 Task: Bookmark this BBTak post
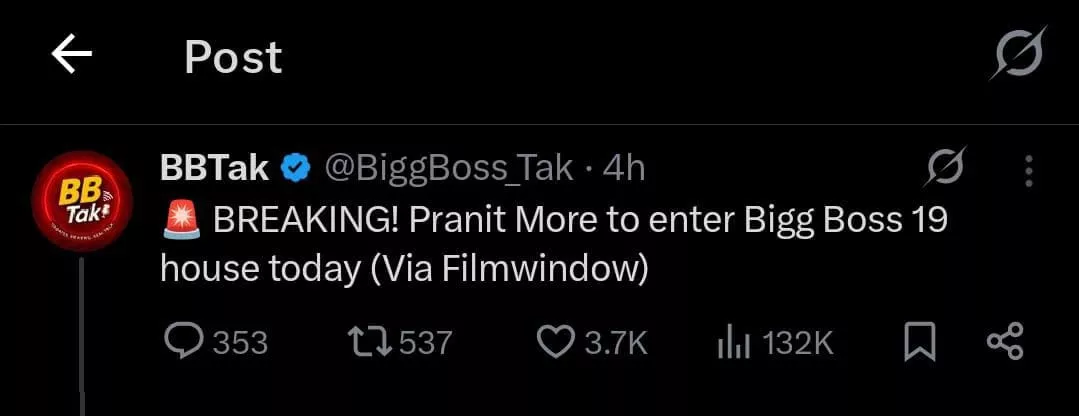click(x=919, y=344)
